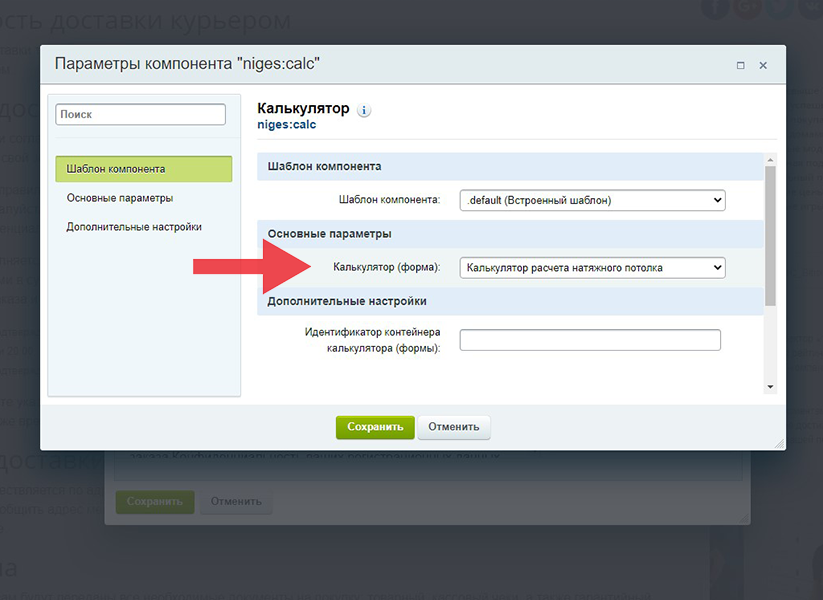Click the dimmed Отменить button in background window

point(236,502)
